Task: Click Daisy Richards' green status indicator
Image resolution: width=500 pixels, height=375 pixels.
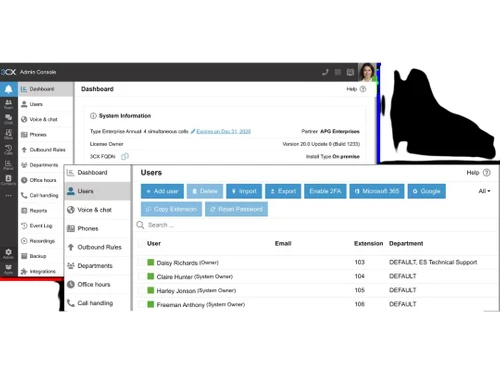Action: pyautogui.click(x=151, y=262)
